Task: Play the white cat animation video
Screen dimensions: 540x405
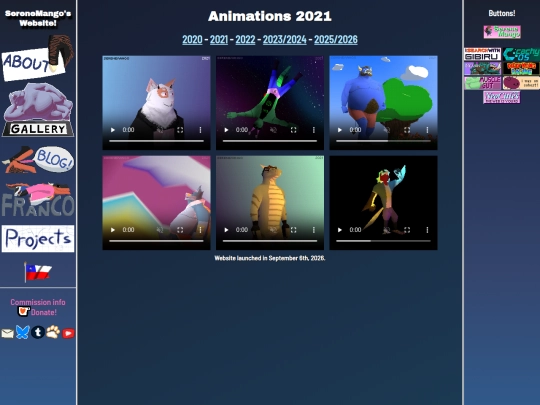Action: point(113,130)
